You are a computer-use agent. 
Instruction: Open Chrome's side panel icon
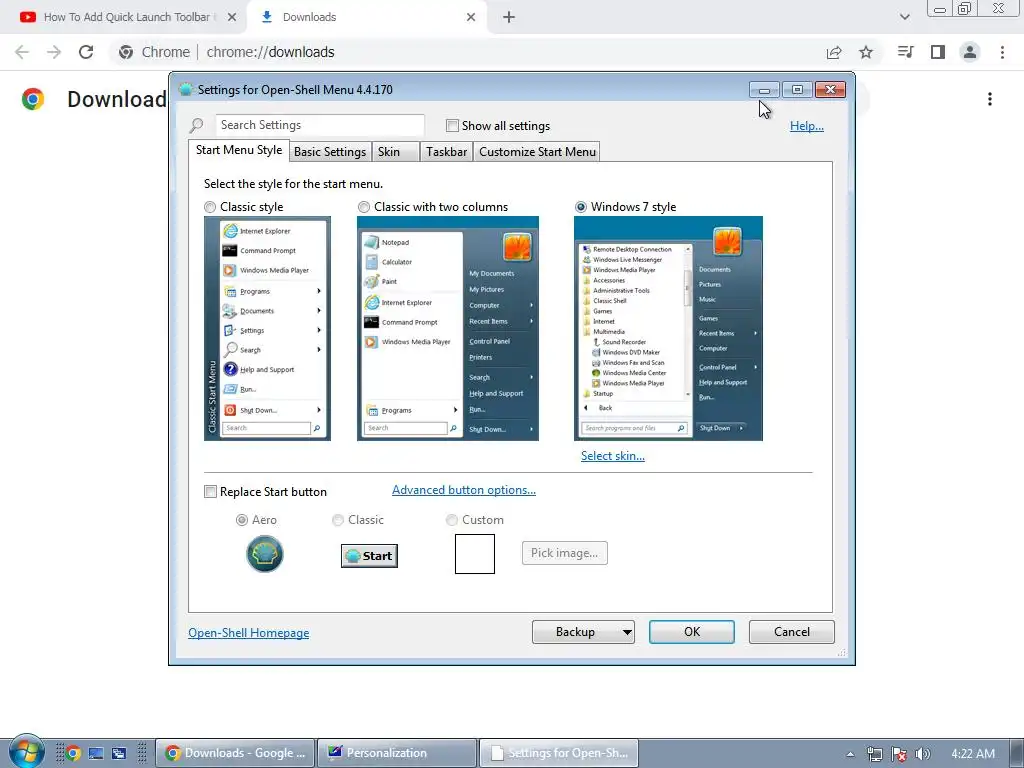938,52
